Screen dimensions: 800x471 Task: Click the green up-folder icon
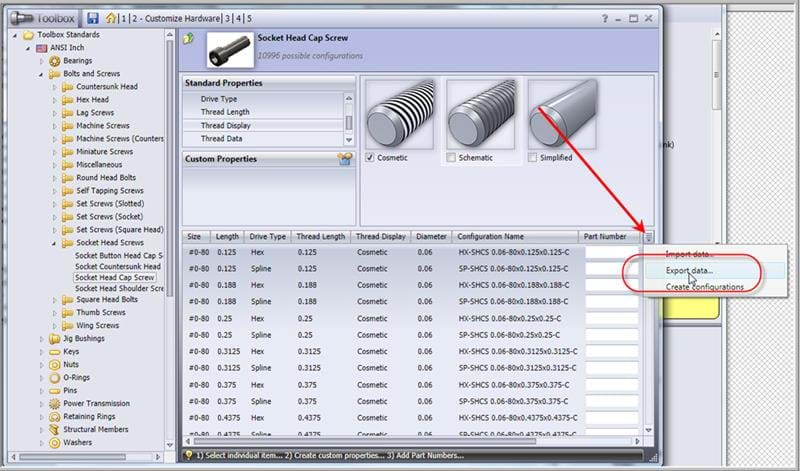click(190, 39)
